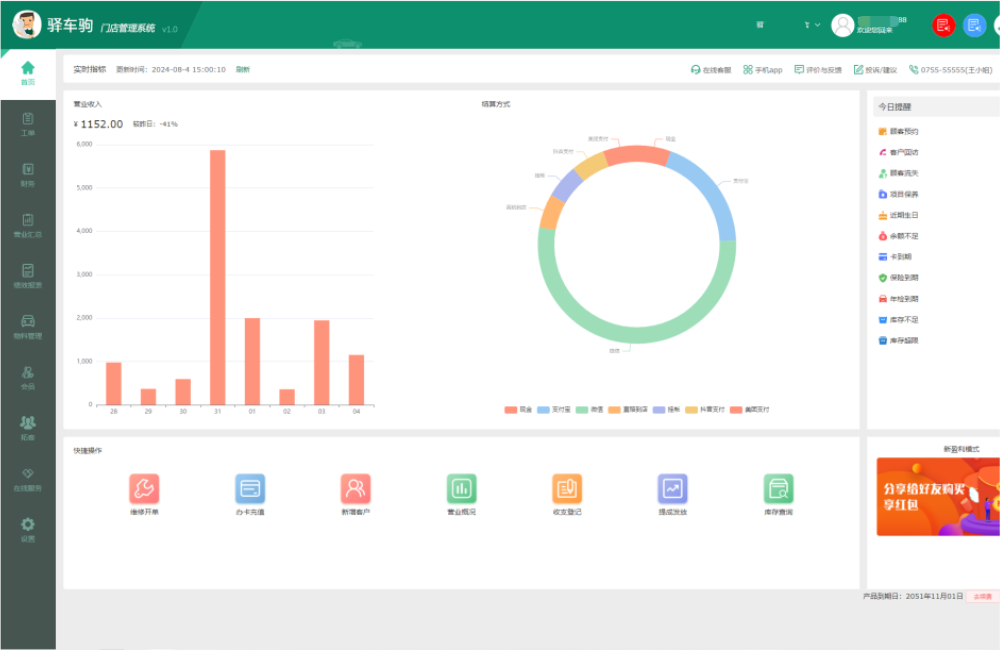Open the 项目保养 reminder
Screen dimensions: 1000x650
(x=898, y=195)
